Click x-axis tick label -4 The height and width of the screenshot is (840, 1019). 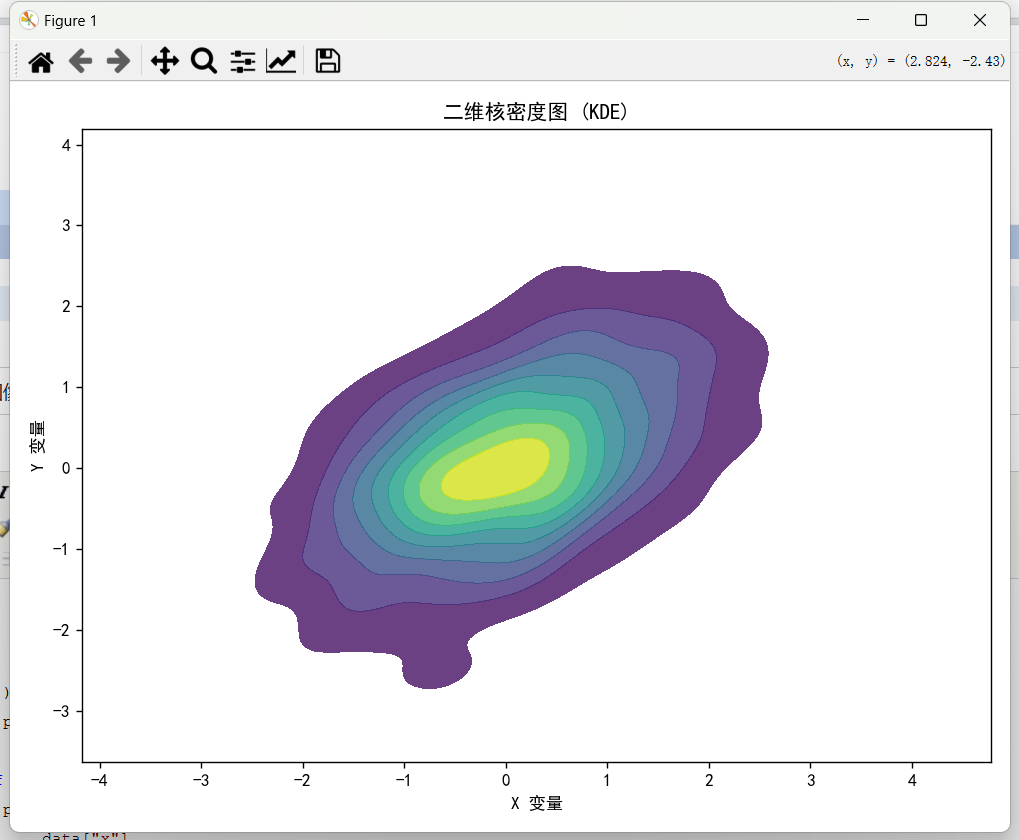coord(99,780)
